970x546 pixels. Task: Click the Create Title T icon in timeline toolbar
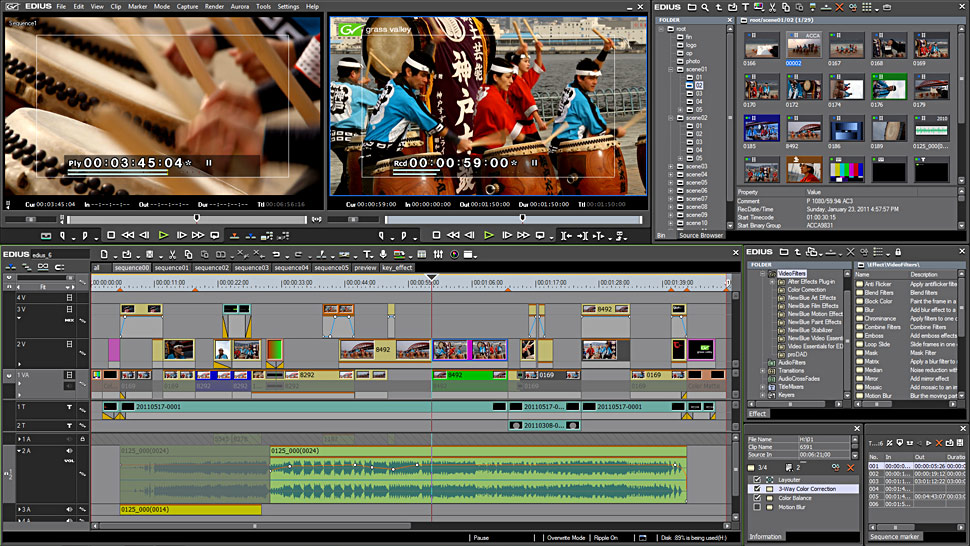(367, 254)
